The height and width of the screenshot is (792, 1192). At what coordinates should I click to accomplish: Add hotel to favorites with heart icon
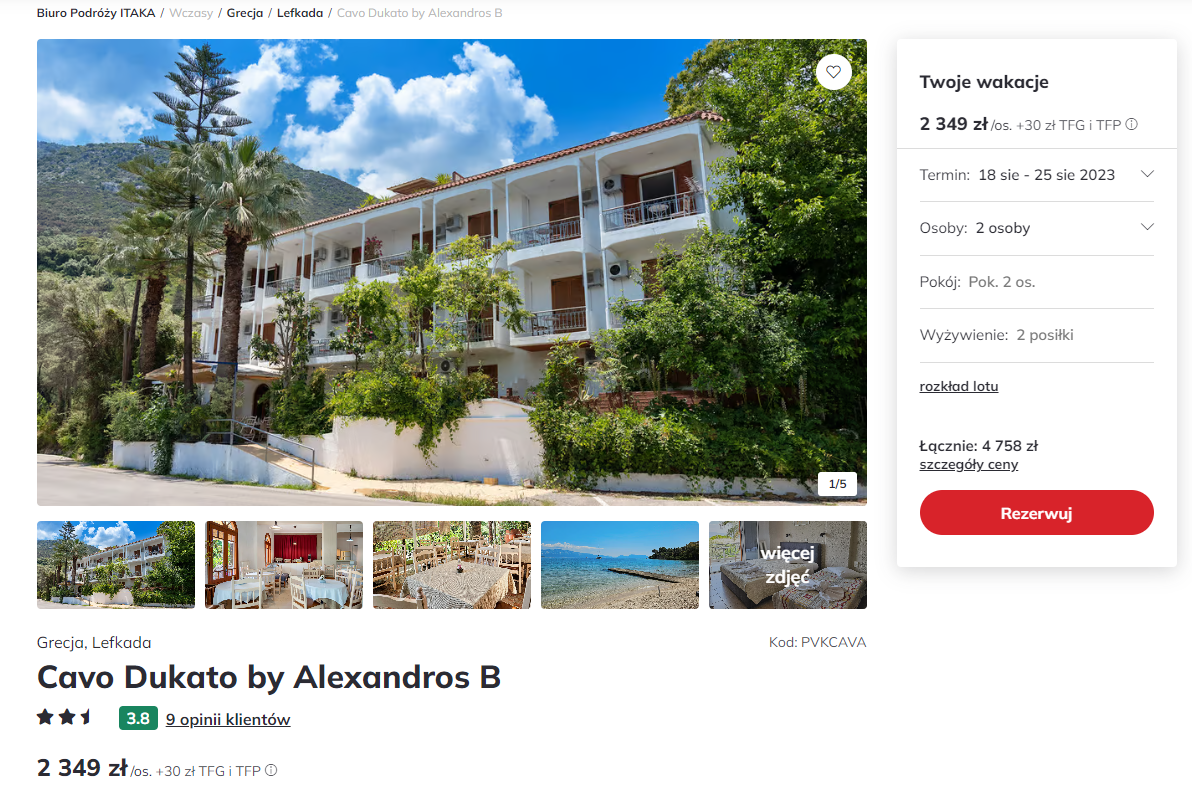pyautogui.click(x=834, y=72)
